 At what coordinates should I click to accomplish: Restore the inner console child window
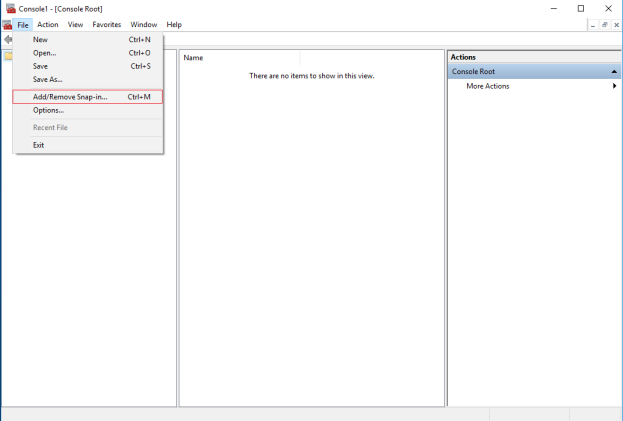(604, 24)
